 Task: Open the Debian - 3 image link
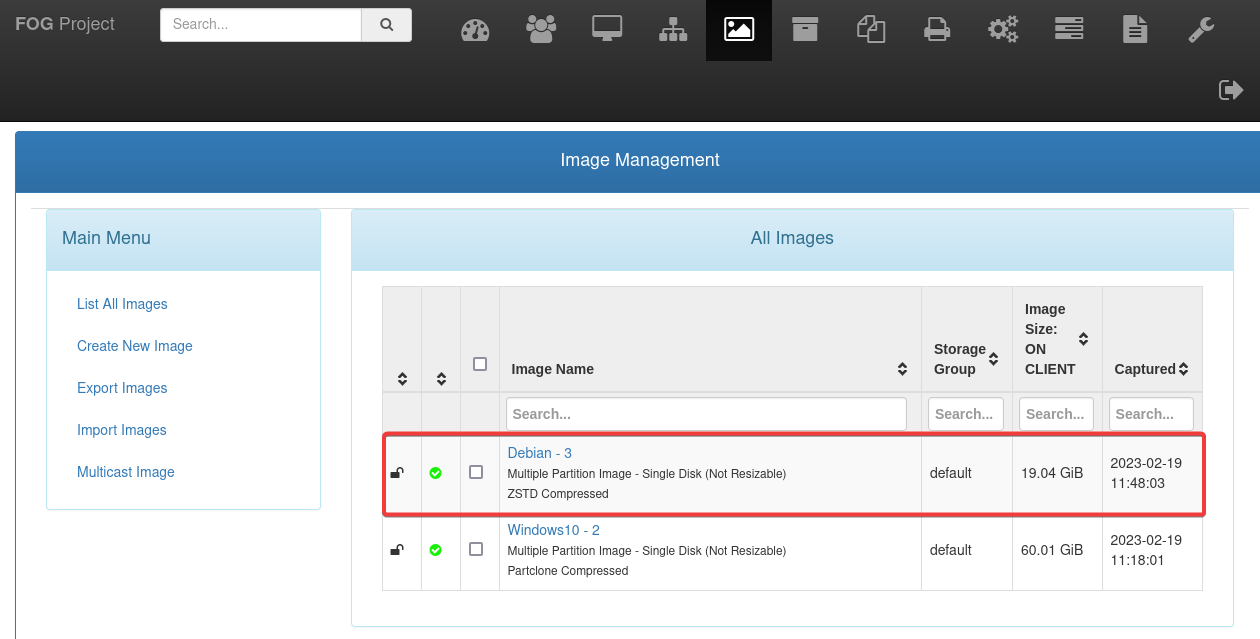[540, 453]
